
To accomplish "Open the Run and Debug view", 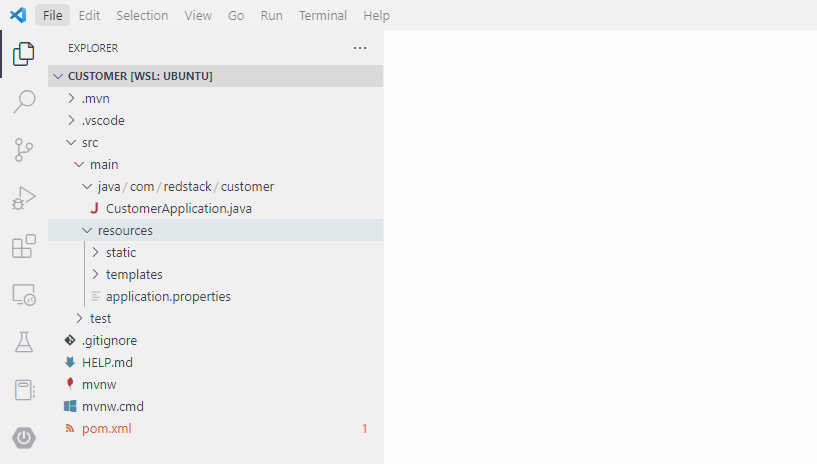I will (x=24, y=198).
